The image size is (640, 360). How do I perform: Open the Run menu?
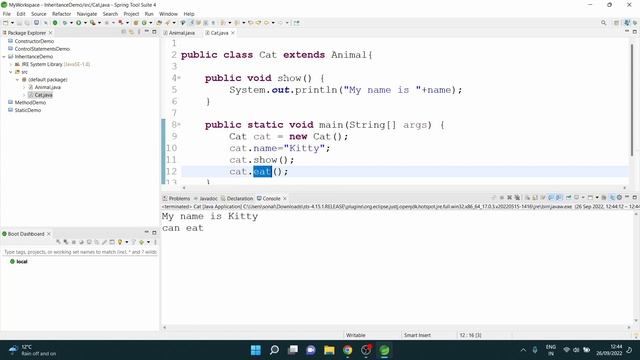coord(149,14)
